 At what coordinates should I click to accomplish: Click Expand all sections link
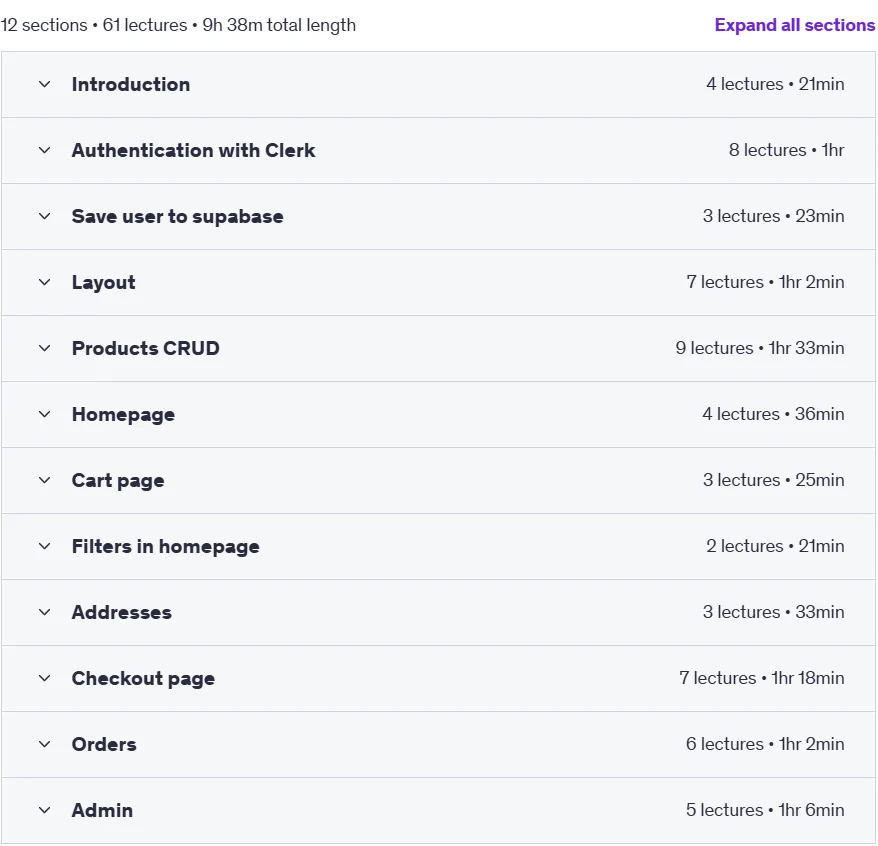795,25
